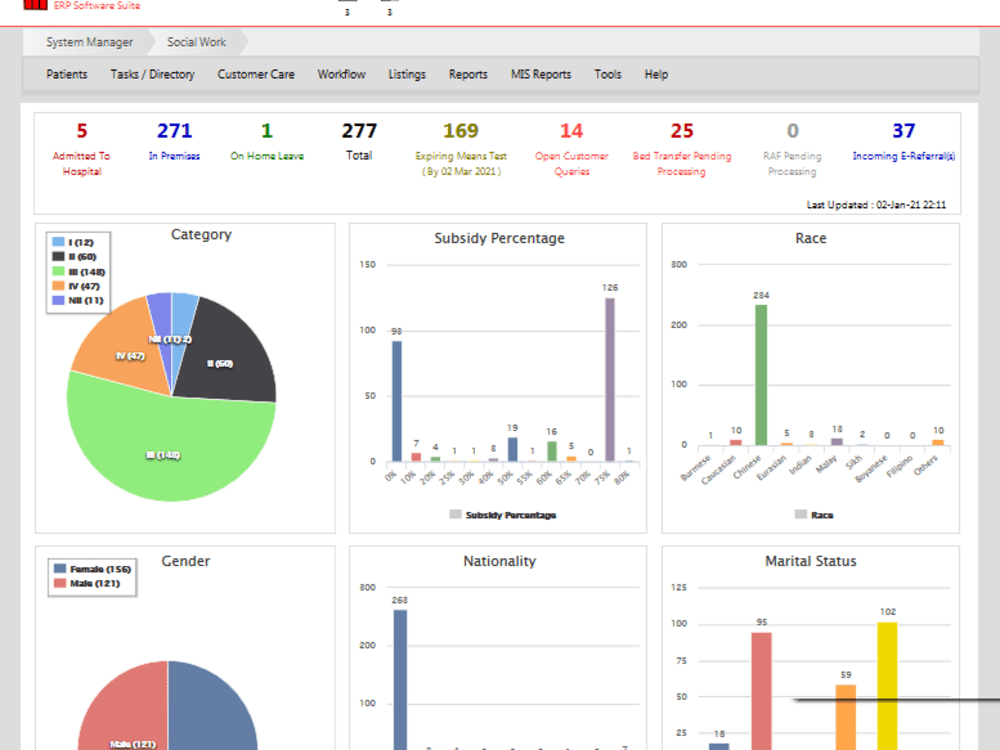Open RAF Pending Processing count 0

792,131
